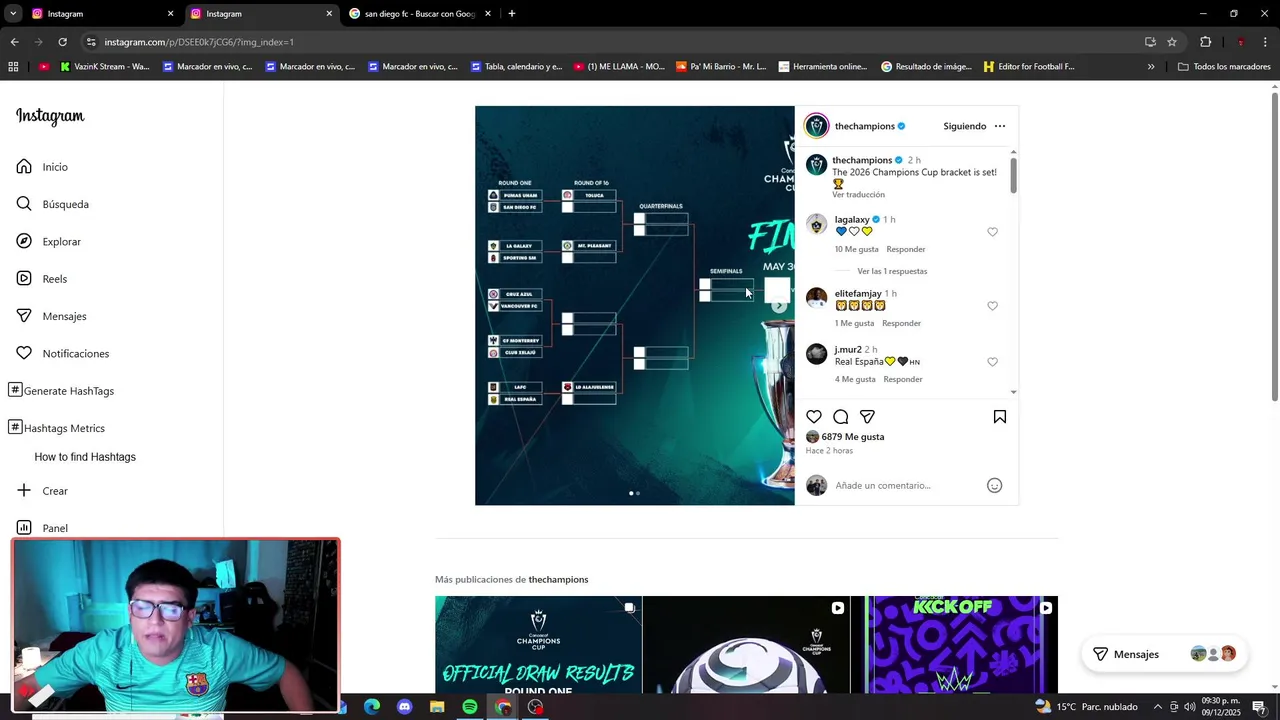Click the page vertical scrollbar
1280x720 pixels.
1274,248
